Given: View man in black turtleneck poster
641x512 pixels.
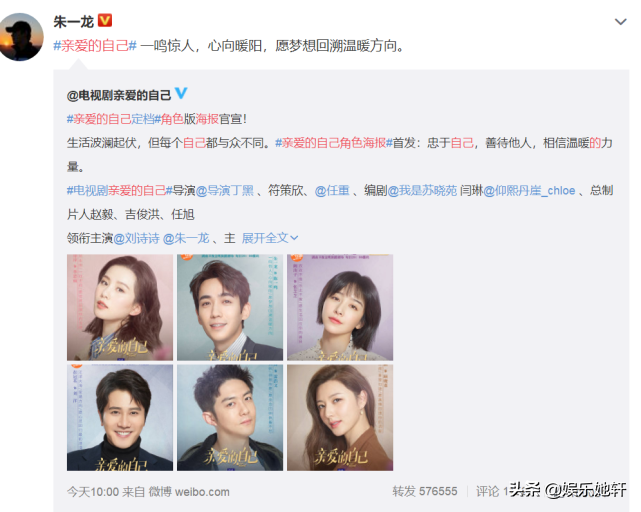Looking at the screenshot, I should 120,418.
